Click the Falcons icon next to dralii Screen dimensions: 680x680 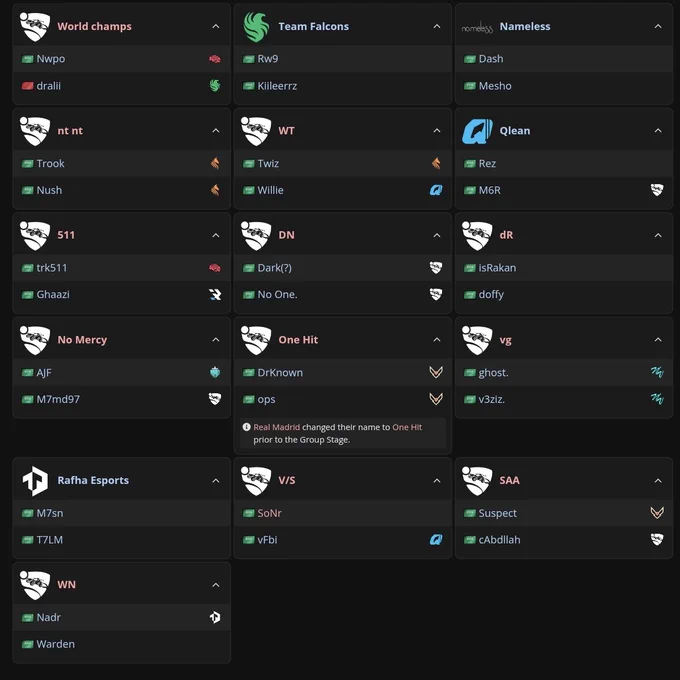(215, 85)
